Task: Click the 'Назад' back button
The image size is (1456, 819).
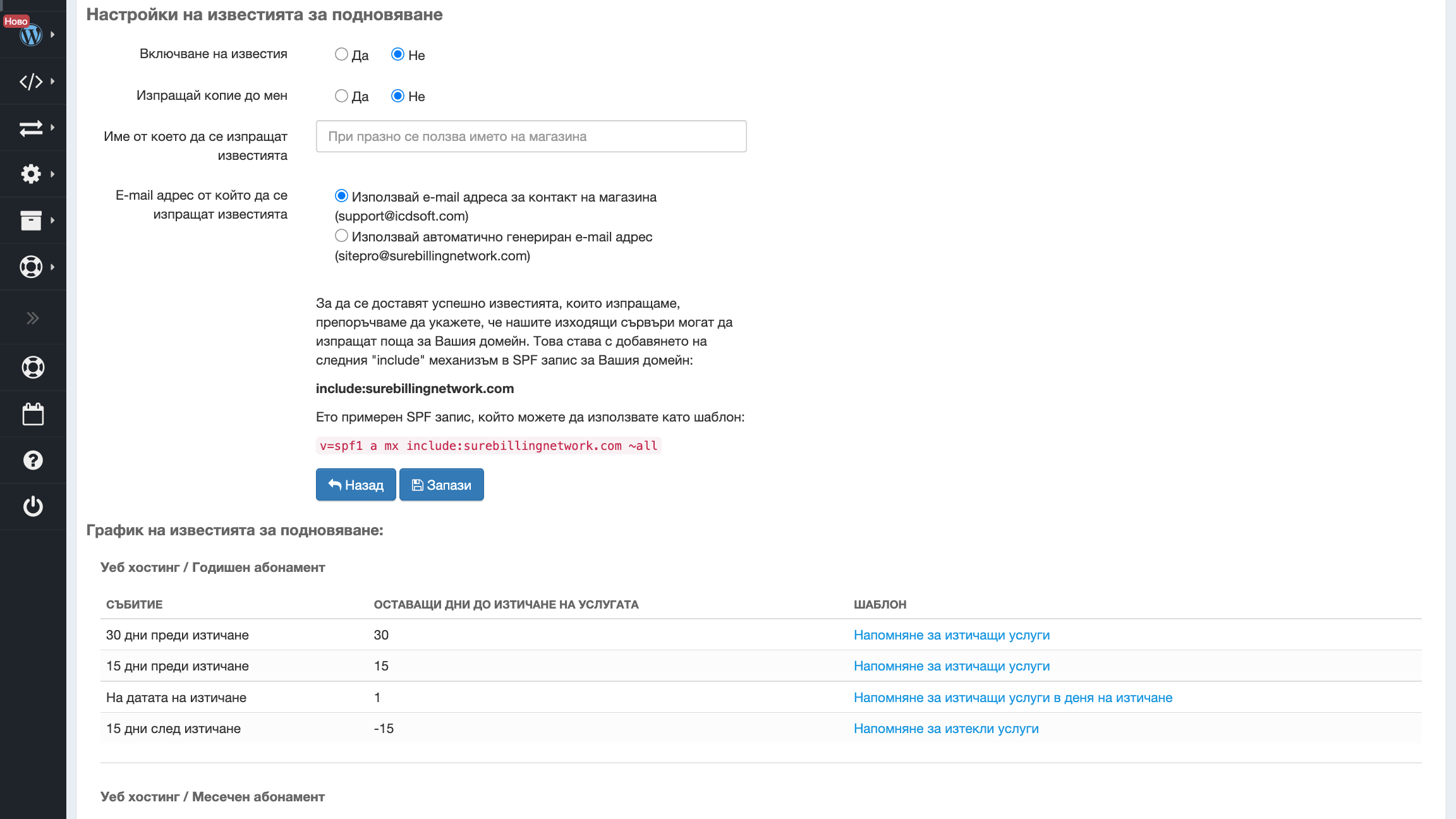Action: pyautogui.click(x=356, y=485)
